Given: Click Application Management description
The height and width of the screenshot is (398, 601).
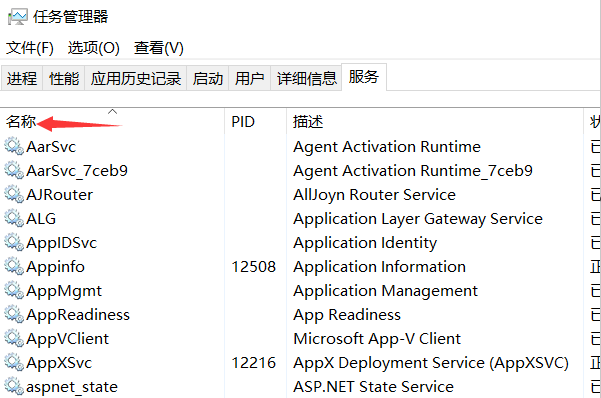Looking at the screenshot, I should [x=386, y=291].
